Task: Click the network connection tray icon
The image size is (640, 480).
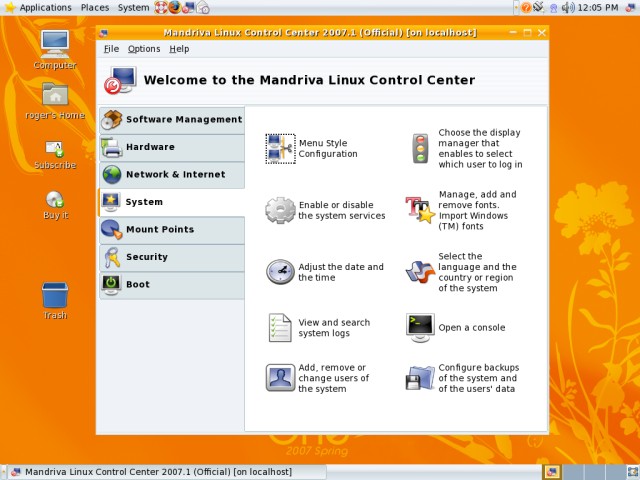Action: point(539,7)
